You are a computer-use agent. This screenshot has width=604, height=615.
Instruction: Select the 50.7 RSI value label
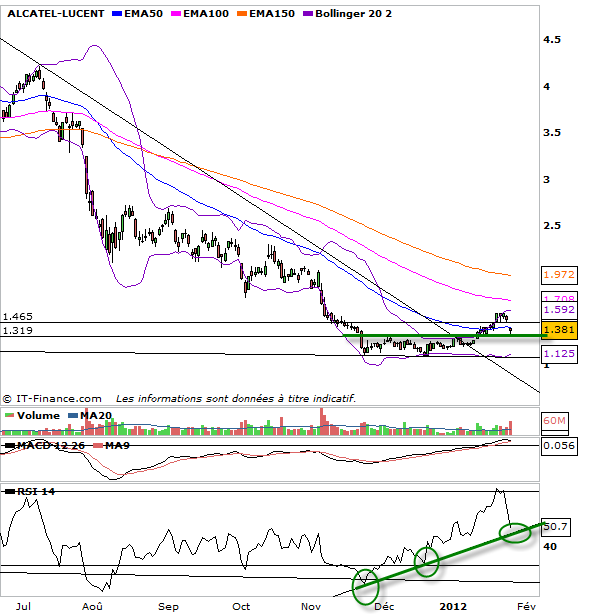555,524
